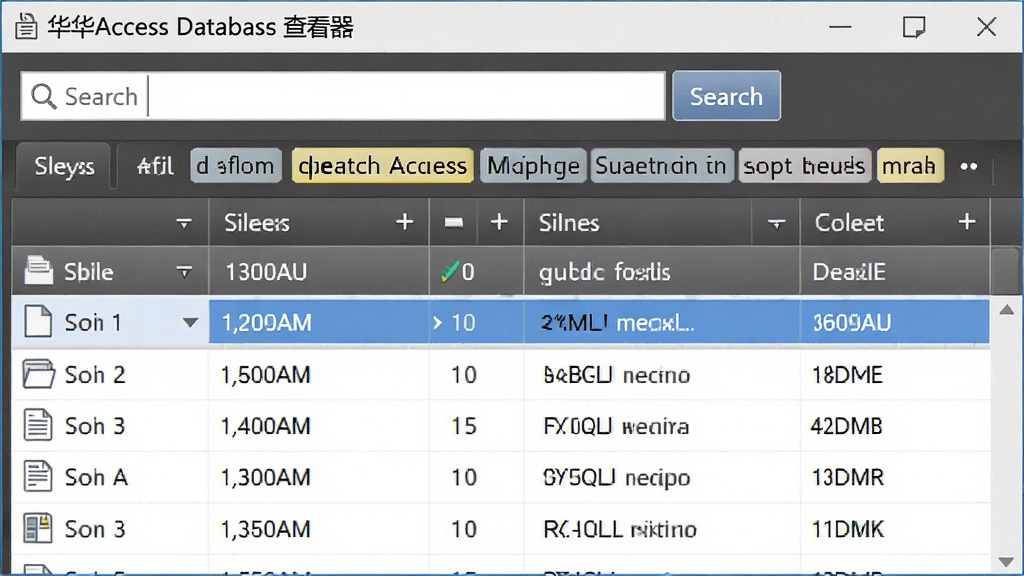This screenshot has height=576, width=1024.
Task: Click into the Search input field
Action: click(343, 96)
